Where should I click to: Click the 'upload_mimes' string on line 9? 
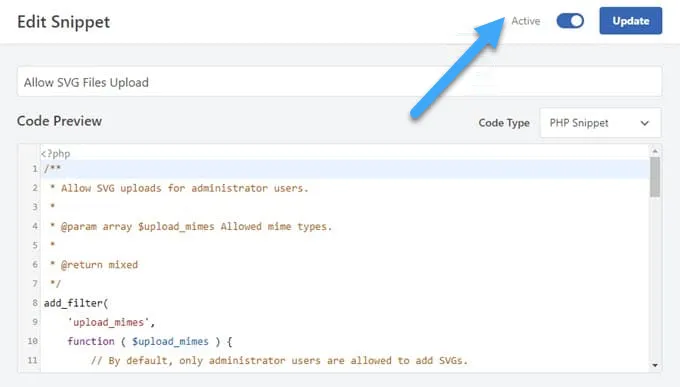(x=108, y=322)
